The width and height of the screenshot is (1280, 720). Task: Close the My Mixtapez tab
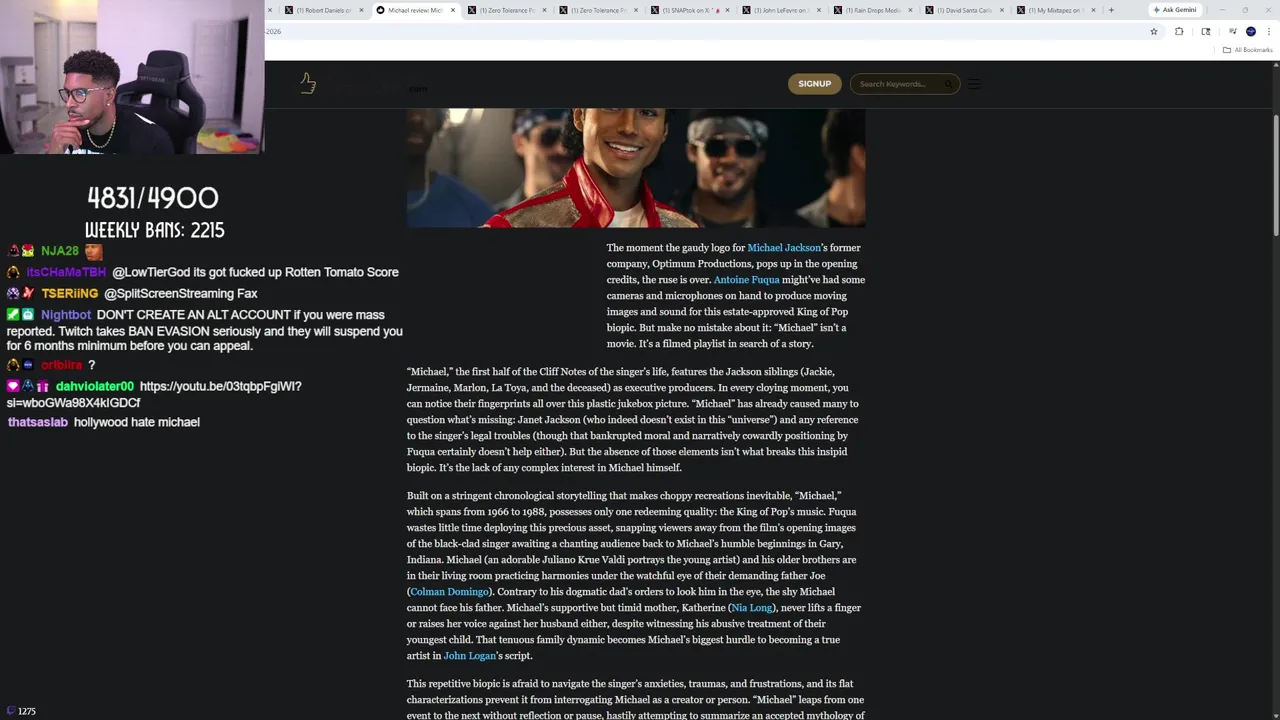(x=1093, y=10)
